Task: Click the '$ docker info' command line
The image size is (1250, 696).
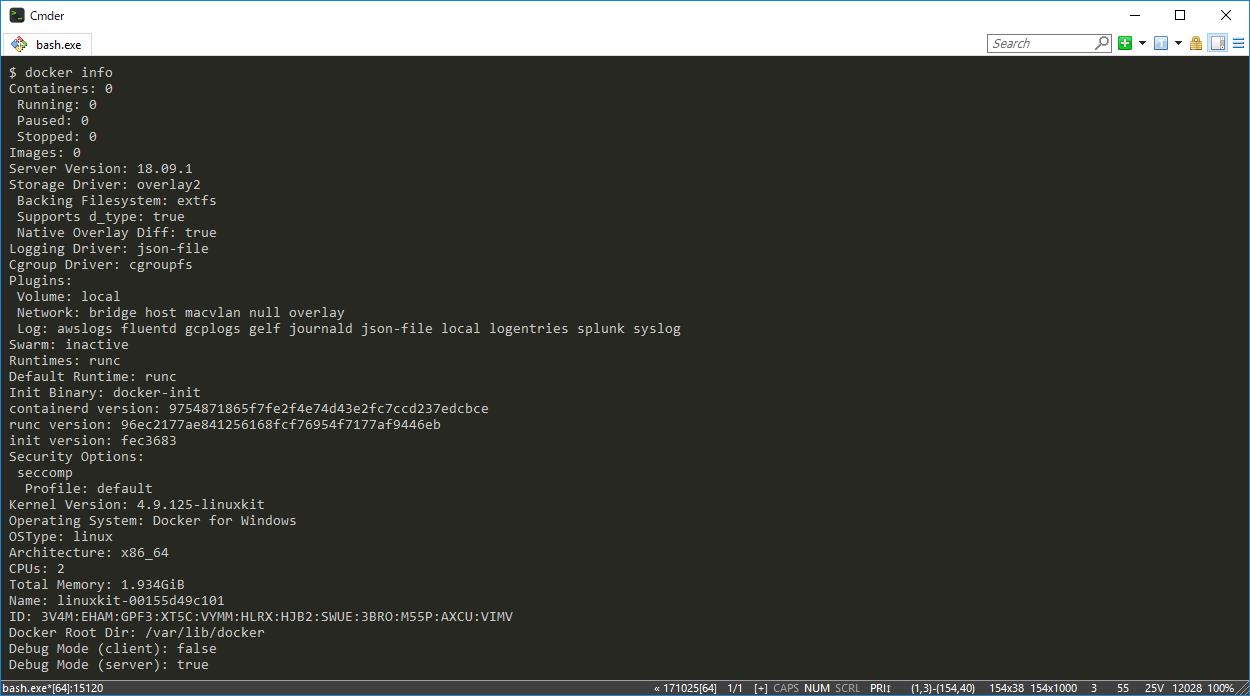Action: click(61, 72)
